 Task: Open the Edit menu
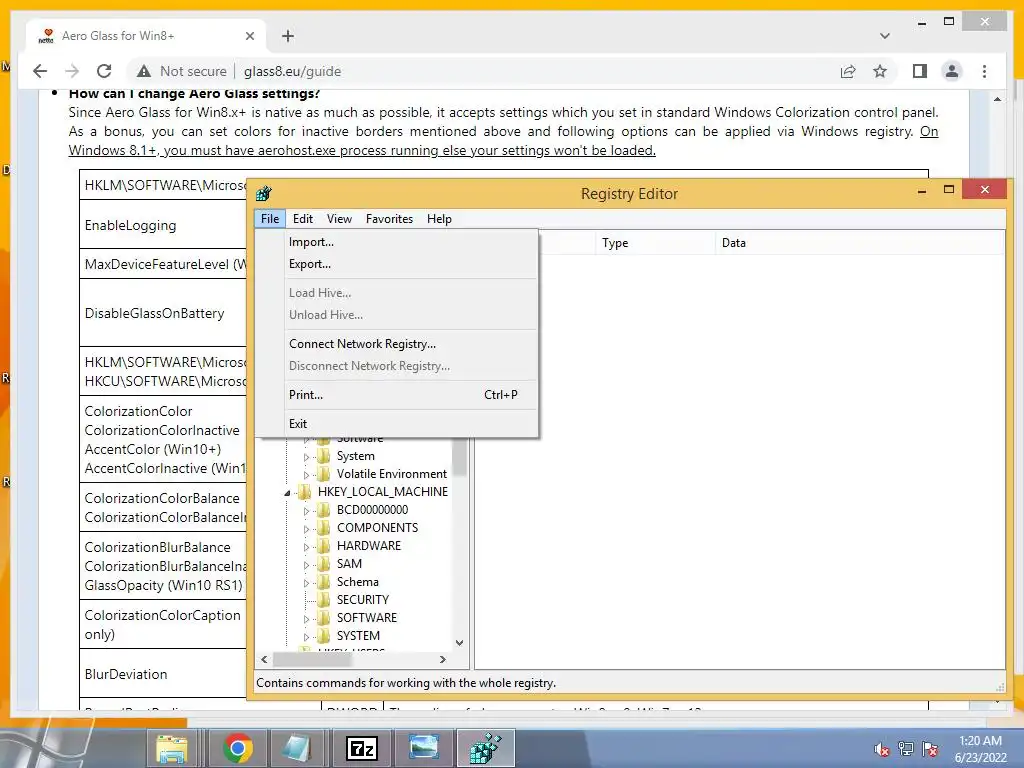(x=302, y=219)
